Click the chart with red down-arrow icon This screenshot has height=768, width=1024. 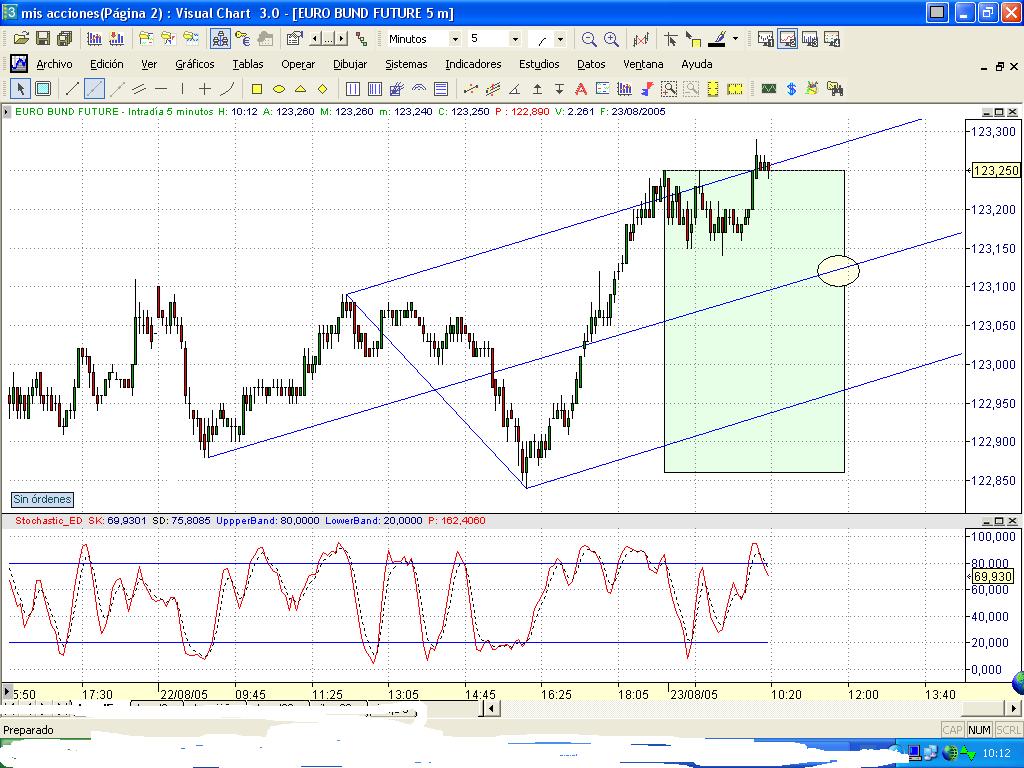(117, 39)
